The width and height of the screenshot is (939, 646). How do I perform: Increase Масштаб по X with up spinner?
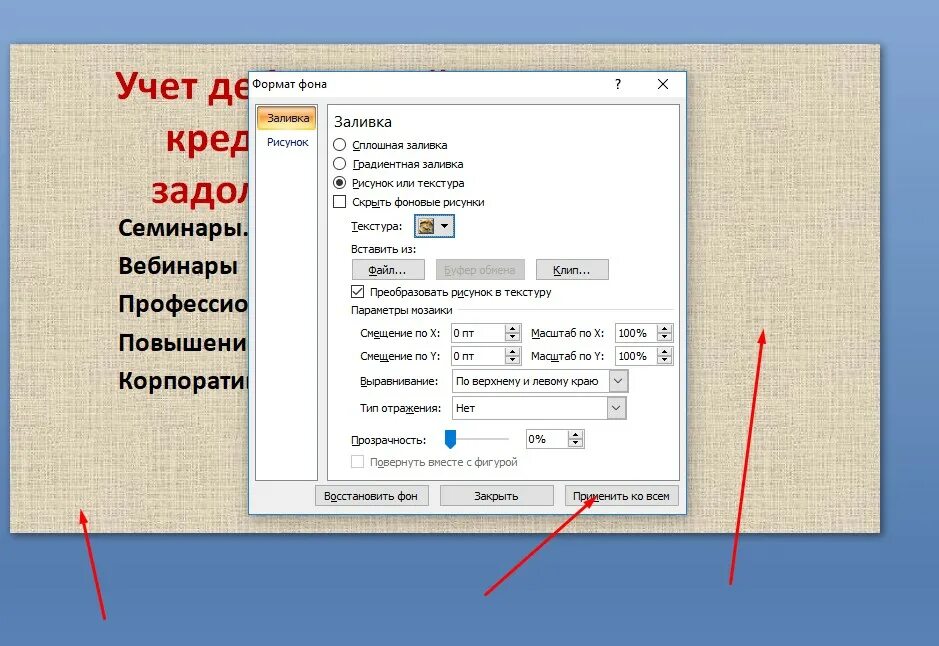[664, 329]
